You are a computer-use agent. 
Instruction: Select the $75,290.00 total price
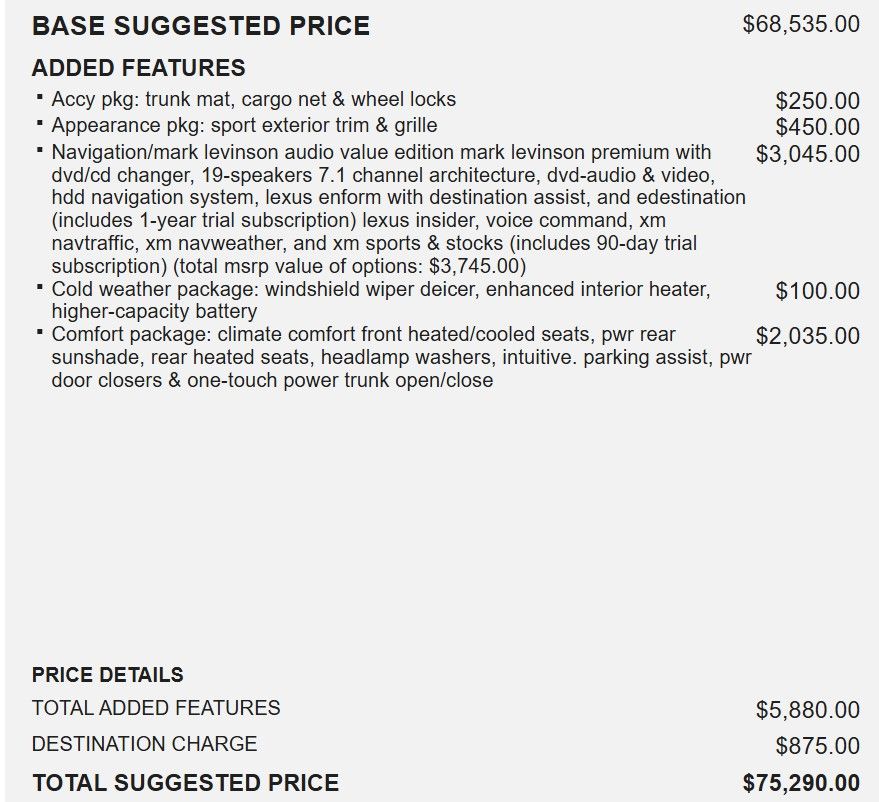click(x=800, y=783)
